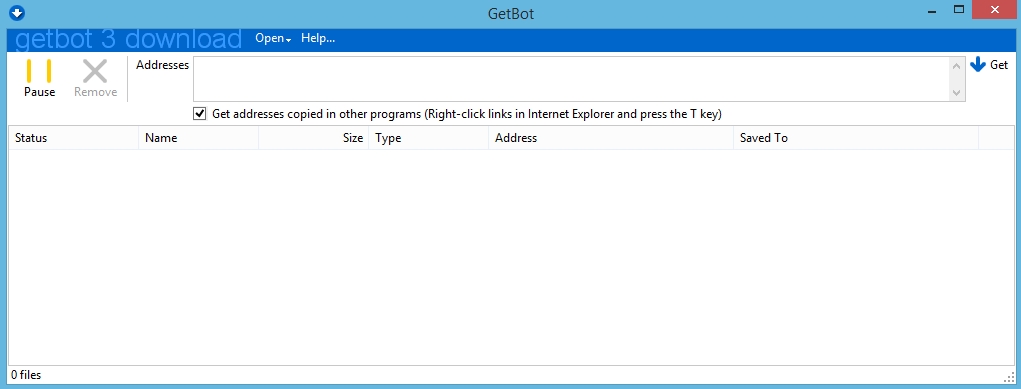Sort by the Status column header
Viewport: 1021px width, 389px height.
74,138
